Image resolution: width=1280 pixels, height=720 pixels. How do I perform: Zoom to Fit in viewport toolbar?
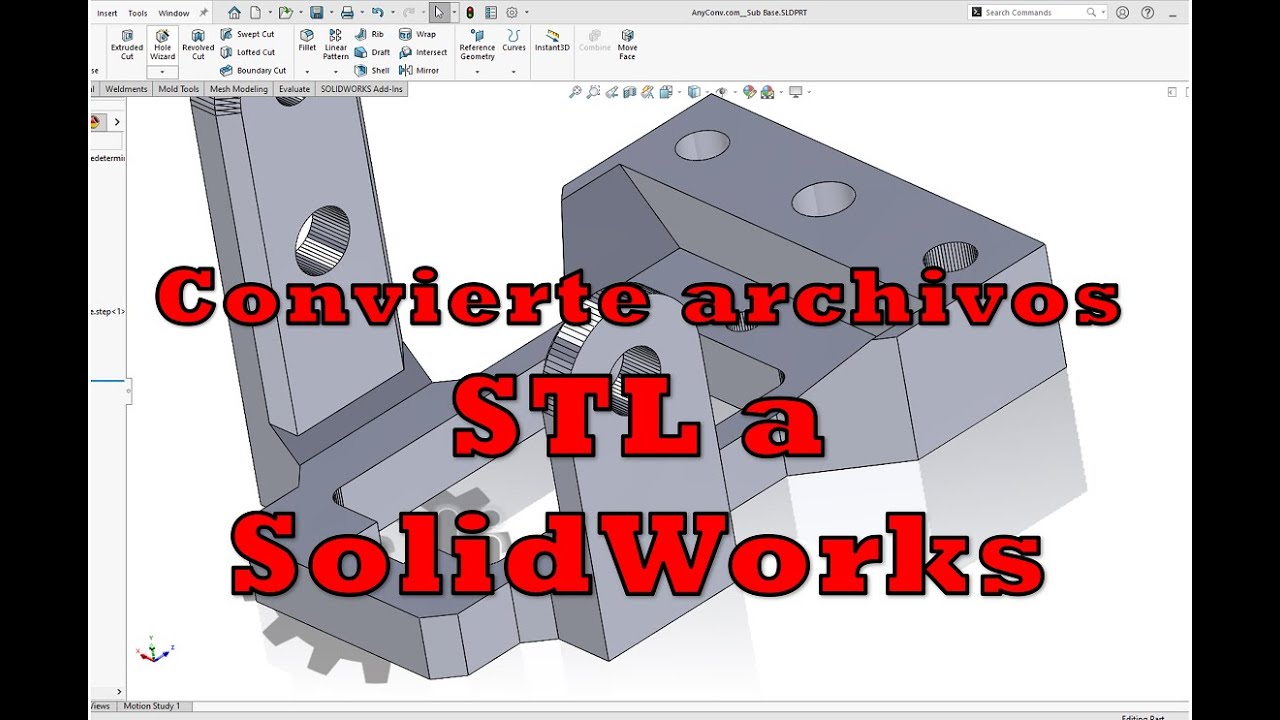(575, 92)
